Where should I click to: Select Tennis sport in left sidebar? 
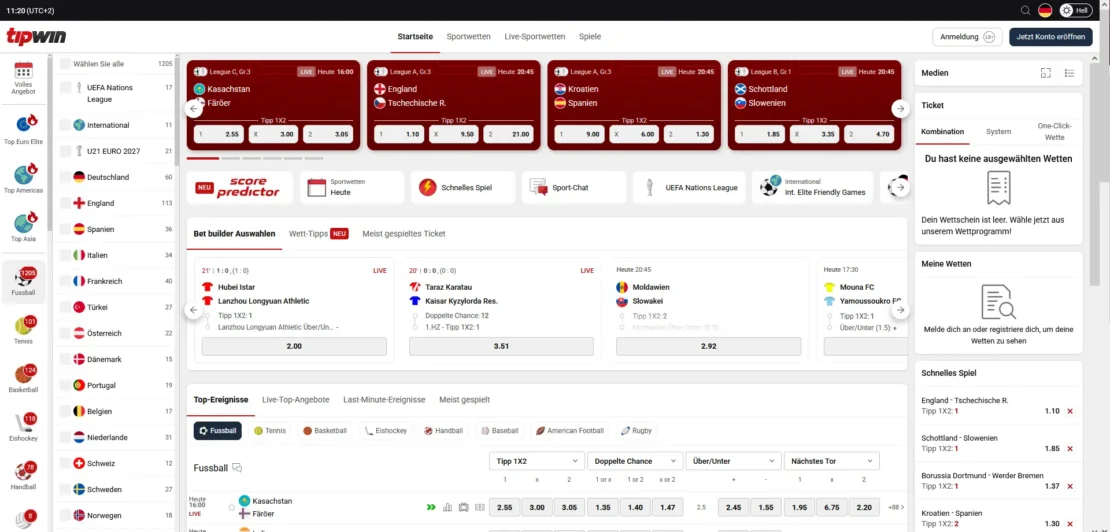[x=24, y=330]
